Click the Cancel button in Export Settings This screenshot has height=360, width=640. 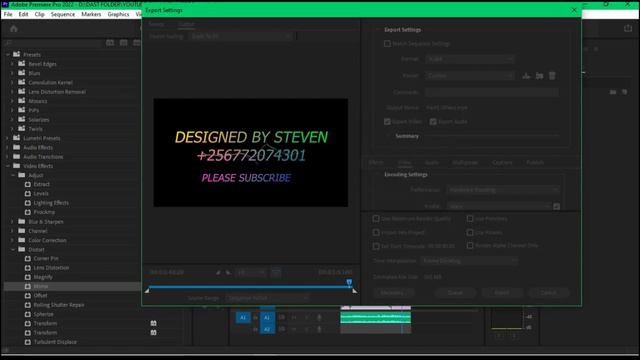click(549, 293)
